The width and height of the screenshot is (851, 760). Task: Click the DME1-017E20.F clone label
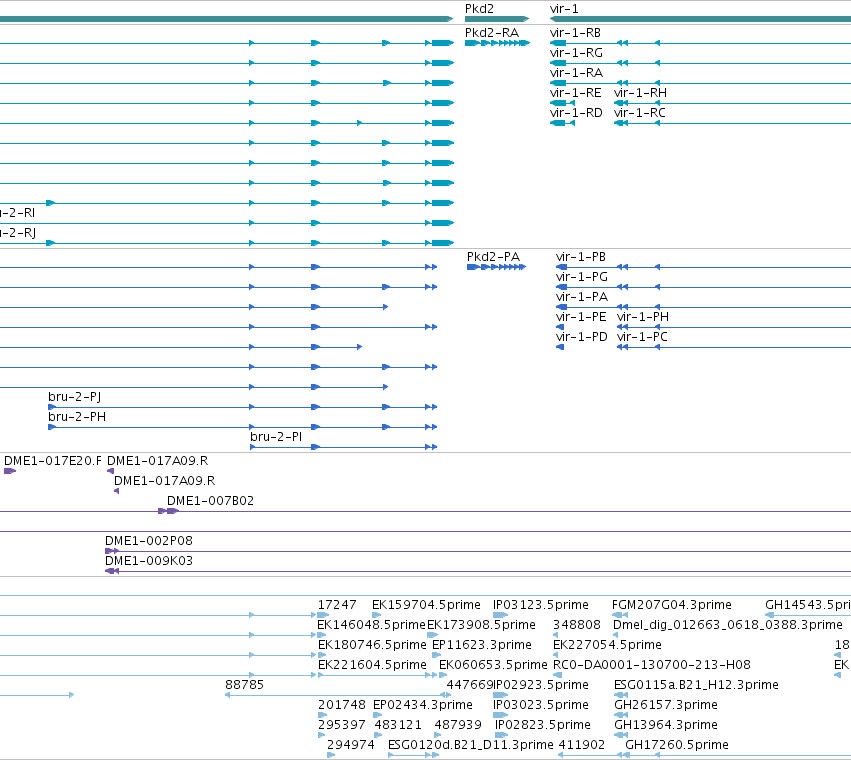coord(53,461)
